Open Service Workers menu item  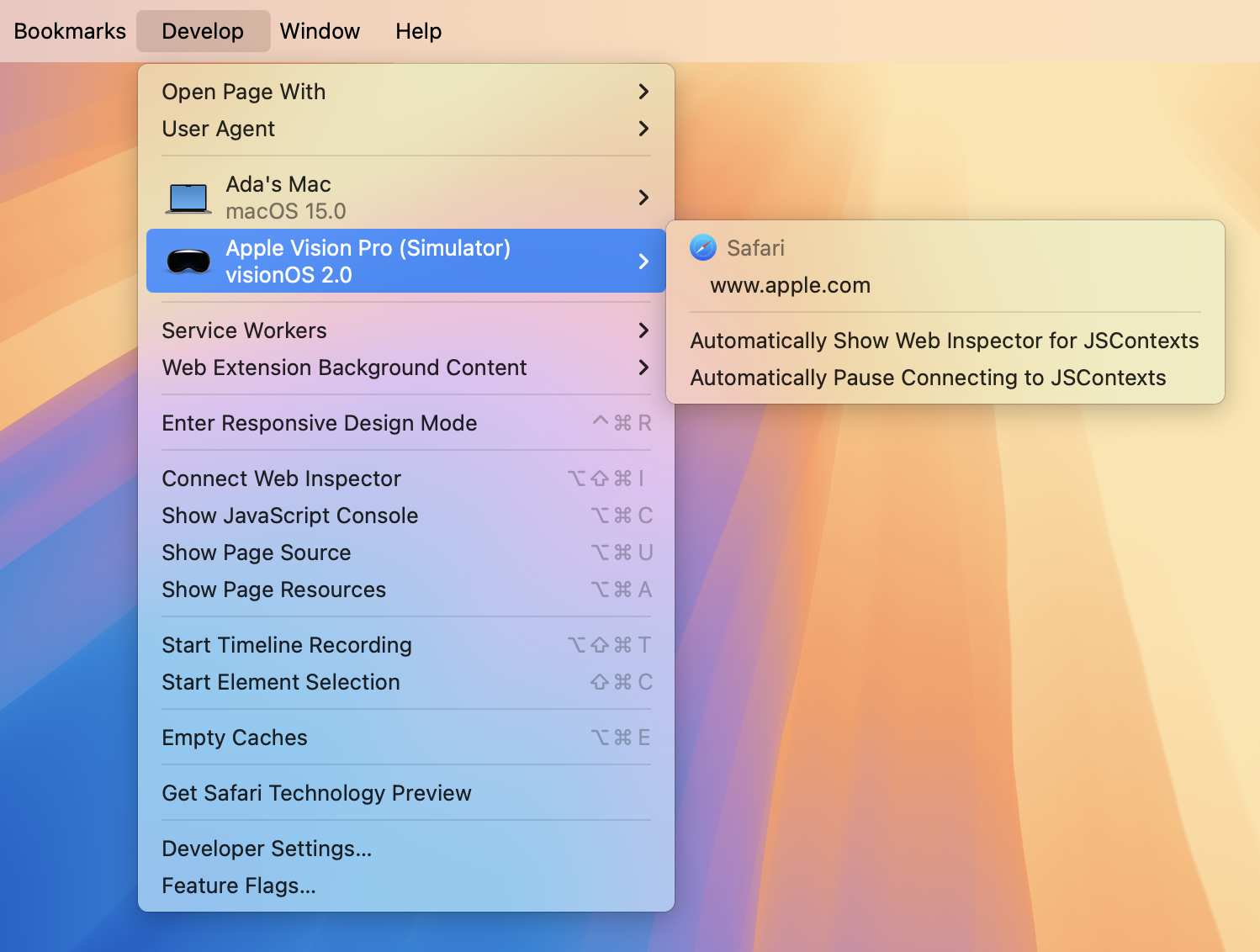tap(406, 331)
